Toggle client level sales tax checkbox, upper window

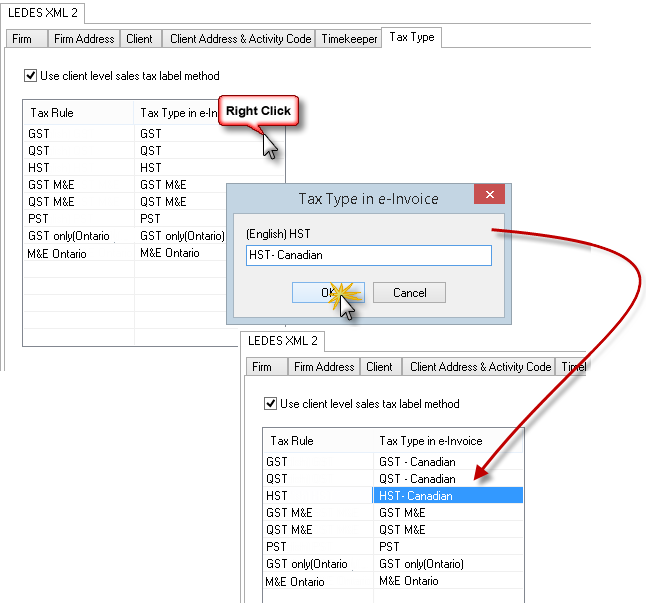[x=30, y=76]
